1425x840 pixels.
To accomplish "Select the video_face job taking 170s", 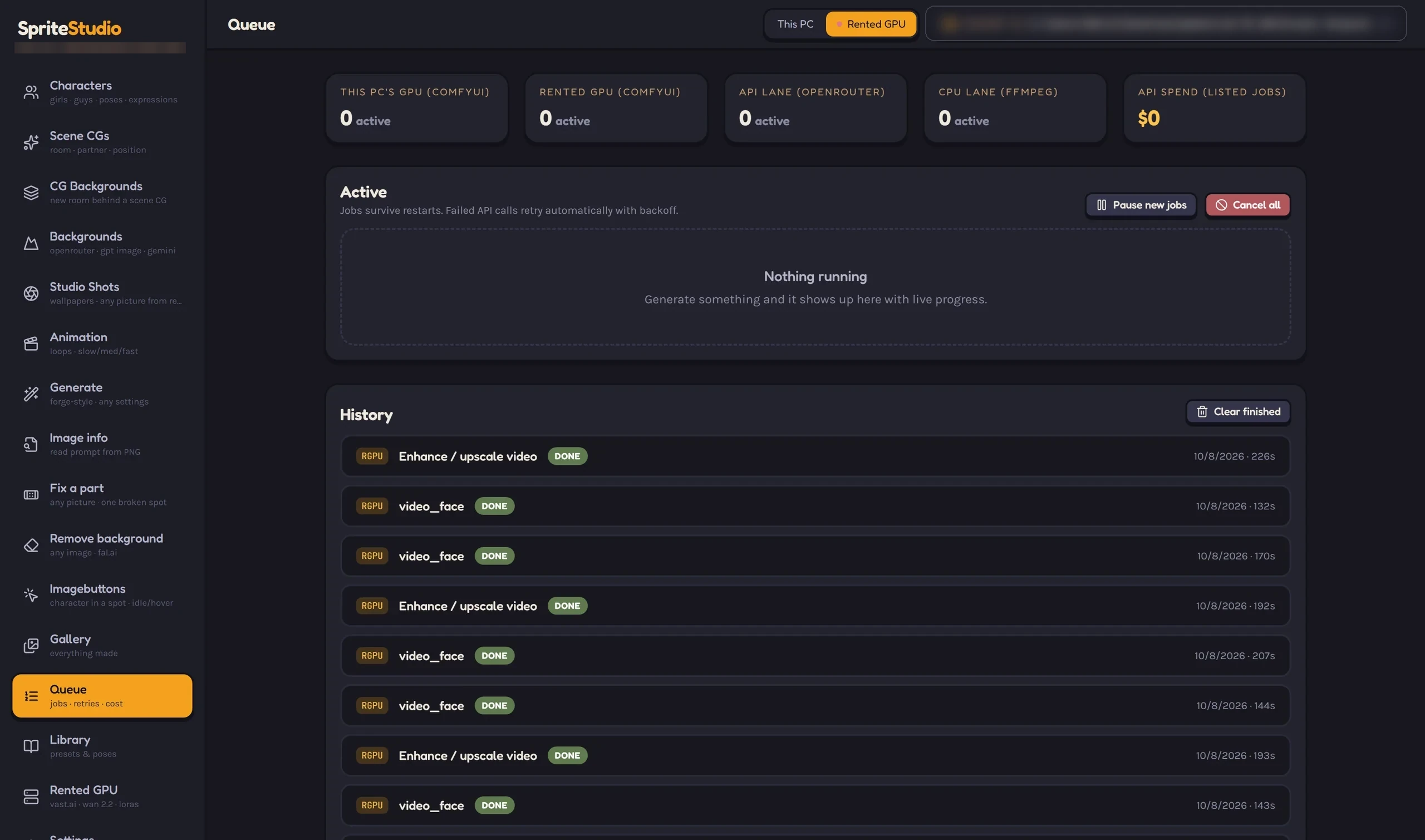I will click(x=815, y=556).
